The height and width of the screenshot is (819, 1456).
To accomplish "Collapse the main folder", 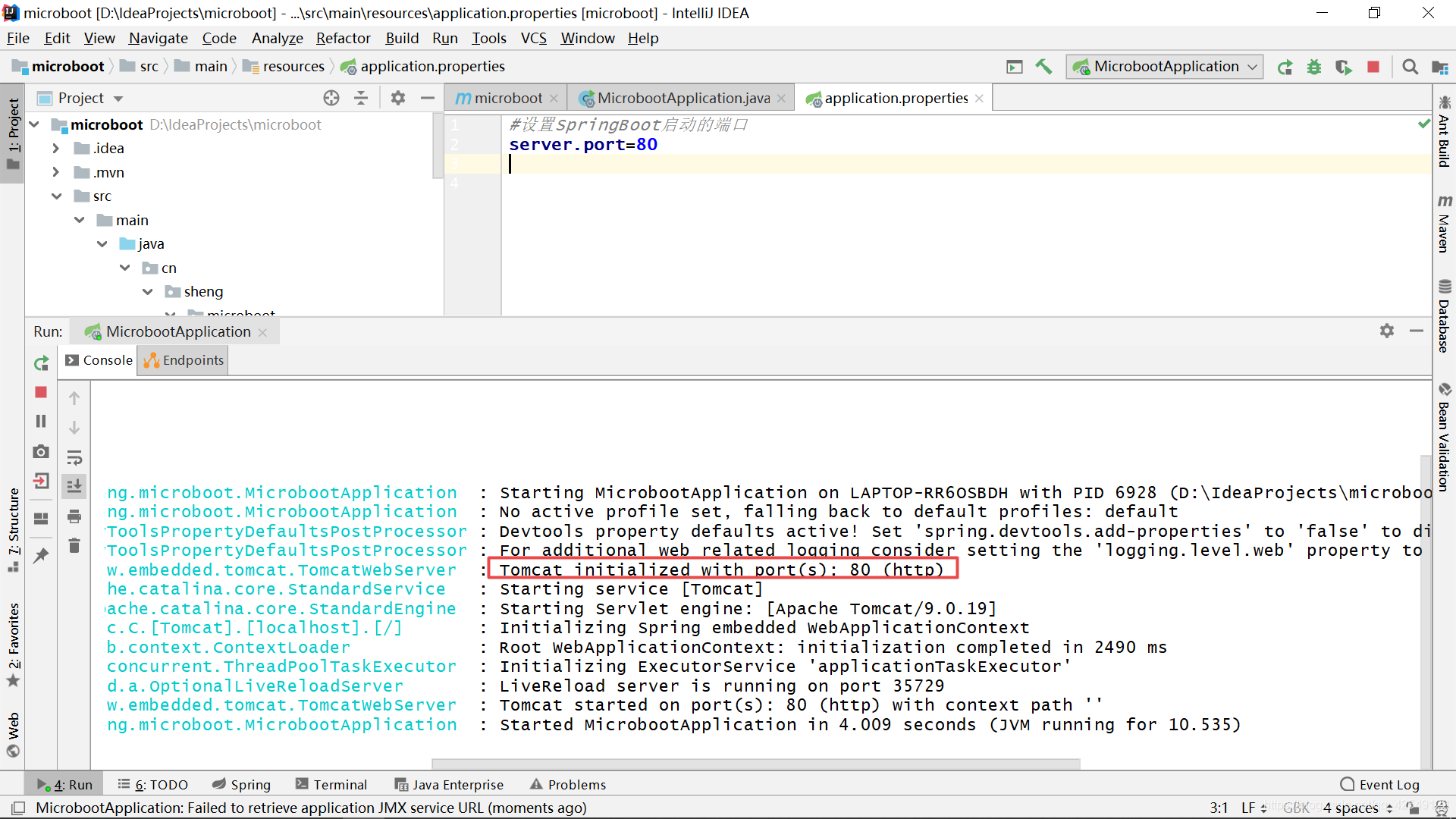I will [x=80, y=221].
